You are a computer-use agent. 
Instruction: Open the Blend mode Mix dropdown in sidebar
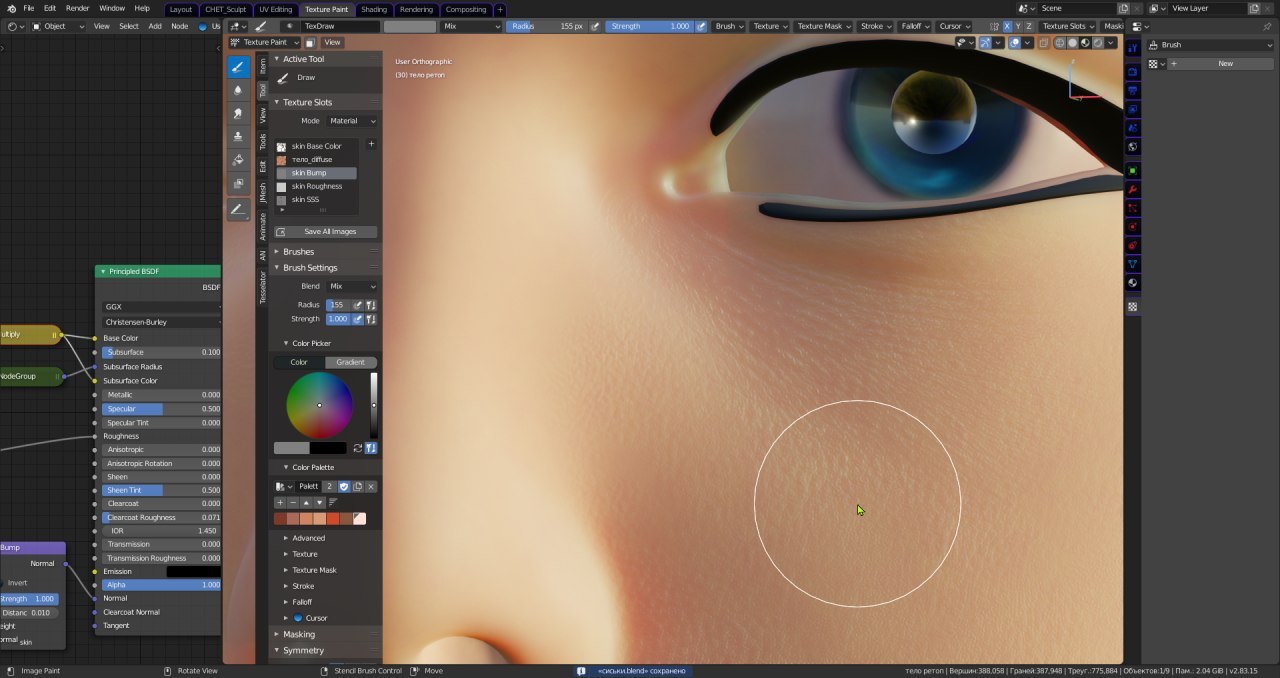coord(351,286)
